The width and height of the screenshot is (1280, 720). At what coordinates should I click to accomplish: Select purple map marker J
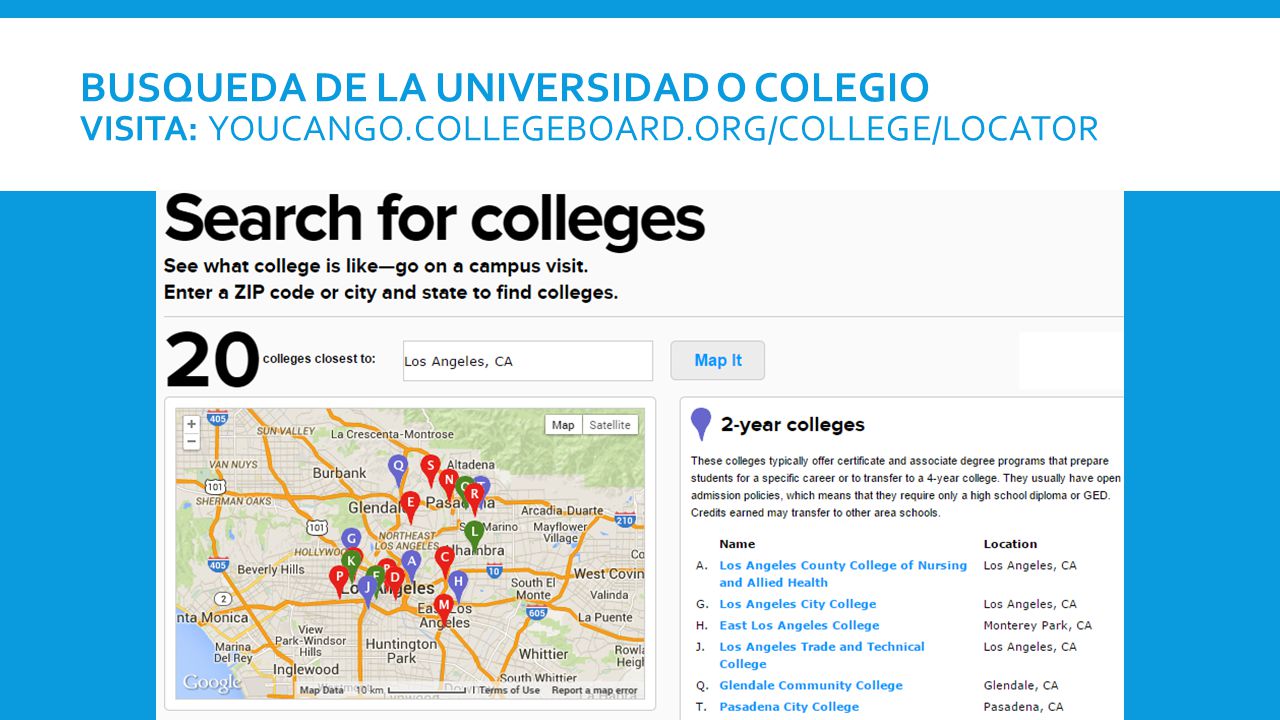367,590
